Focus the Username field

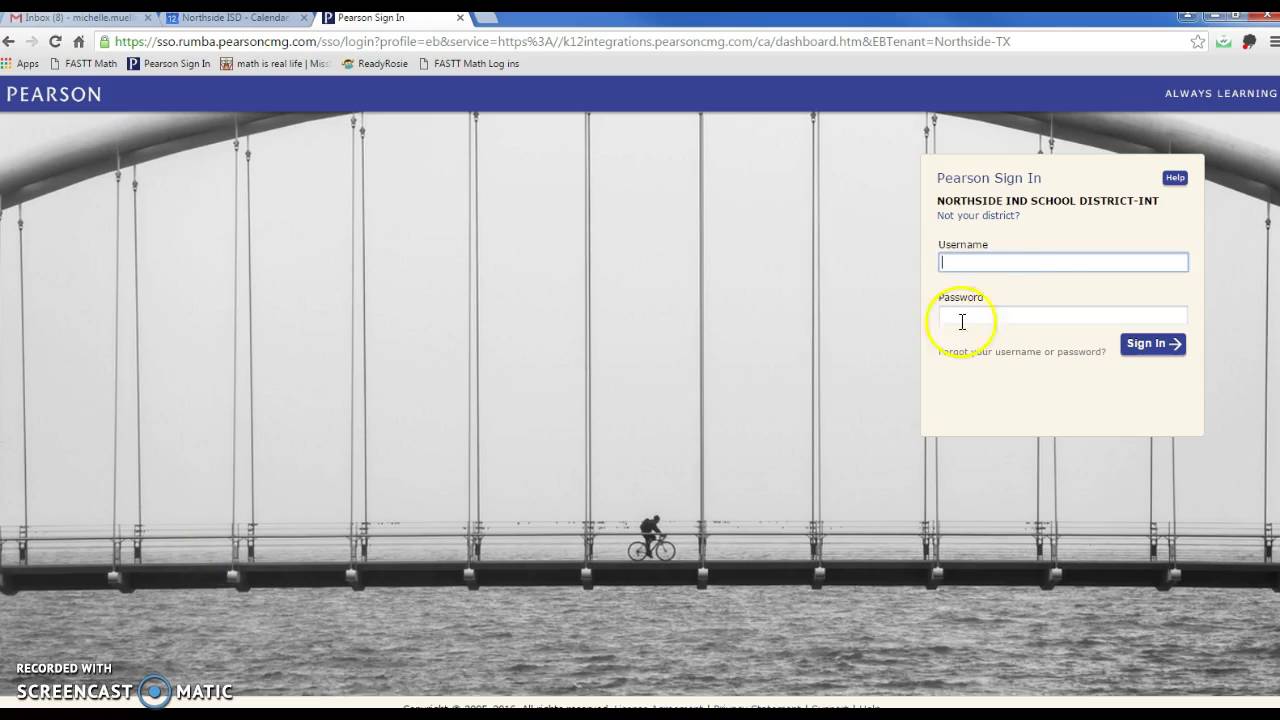(x=1063, y=262)
